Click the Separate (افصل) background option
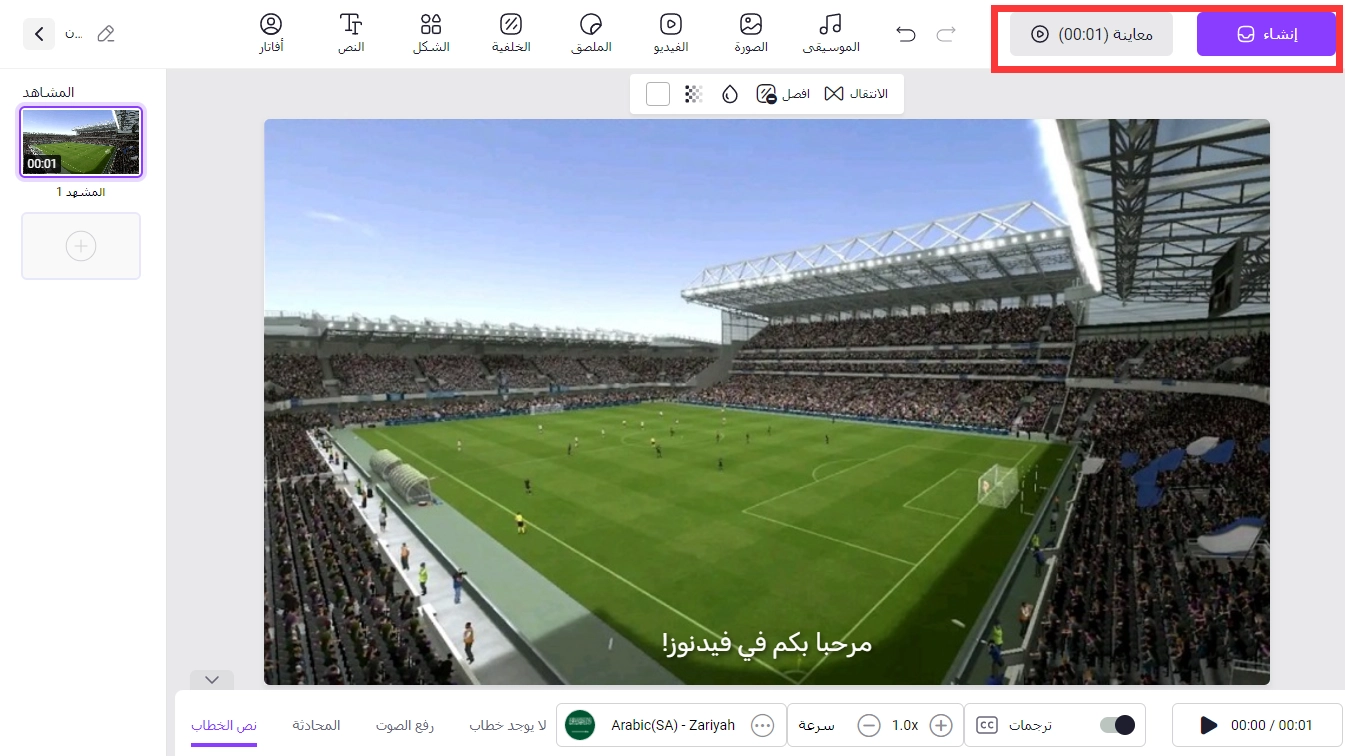The height and width of the screenshot is (756, 1345). (783, 94)
